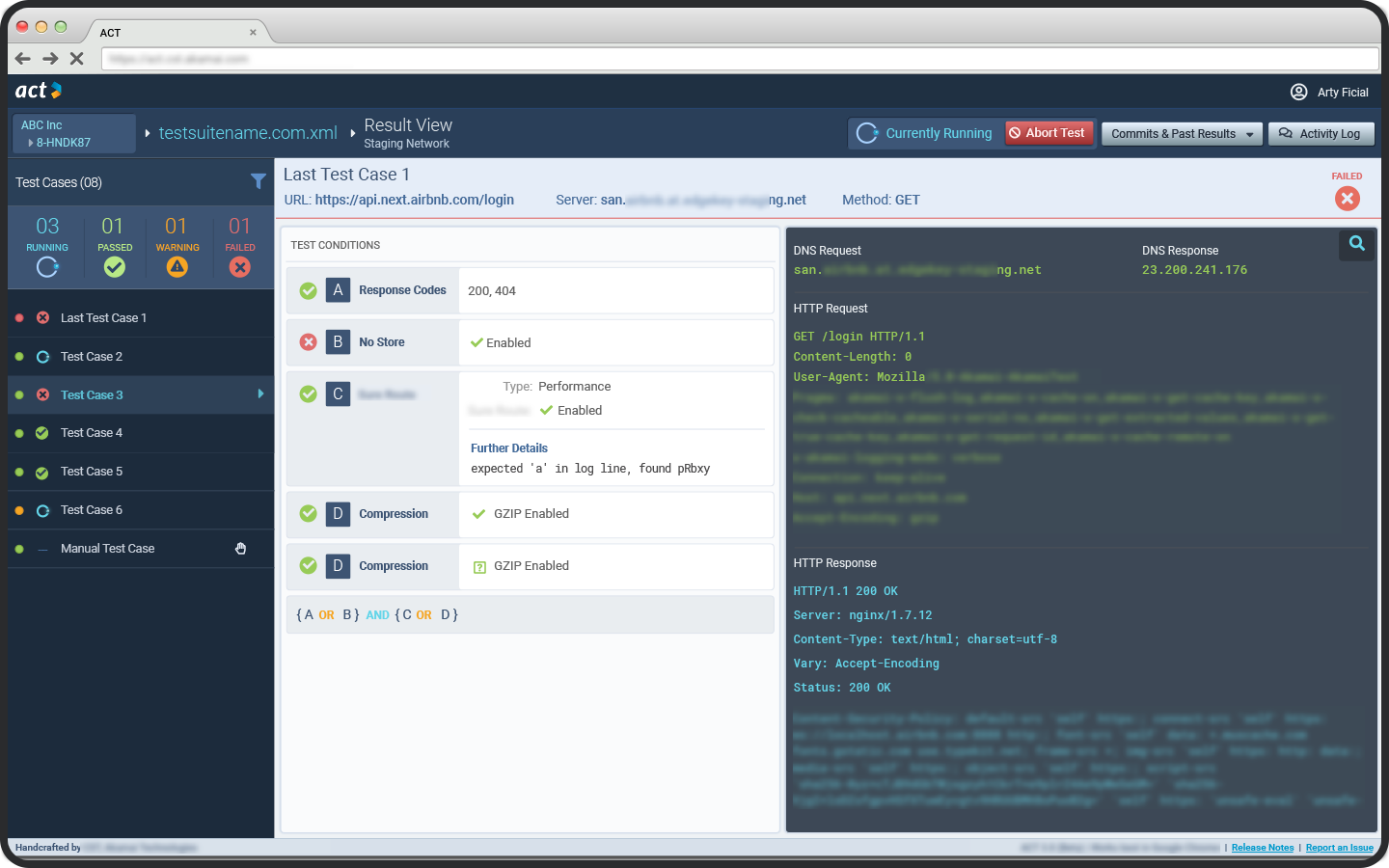The width and height of the screenshot is (1389, 868).
Task: Expand Test Case 3 with the arrow
Action: (260, 393)
